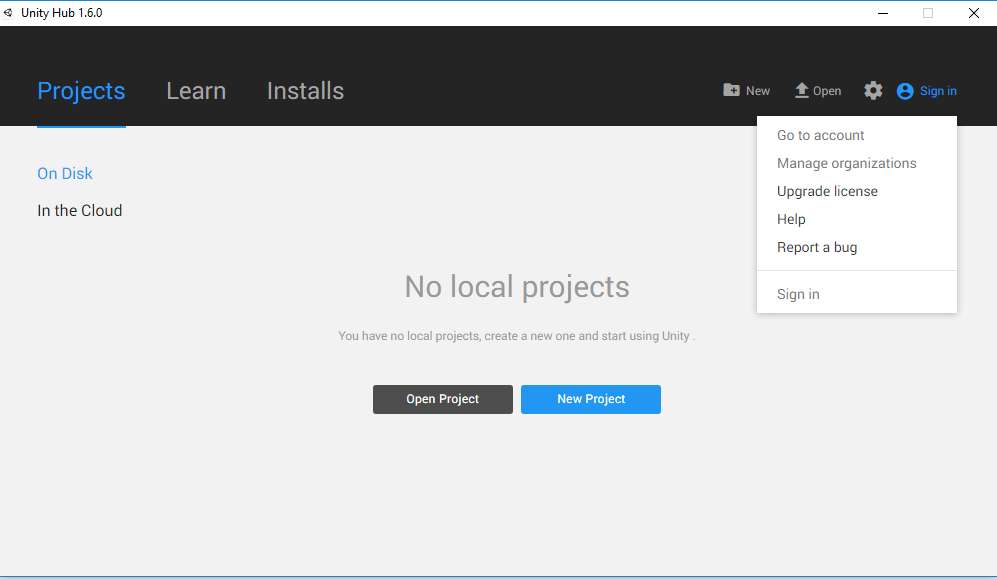Switch to the Projects tab

point(81,91)
